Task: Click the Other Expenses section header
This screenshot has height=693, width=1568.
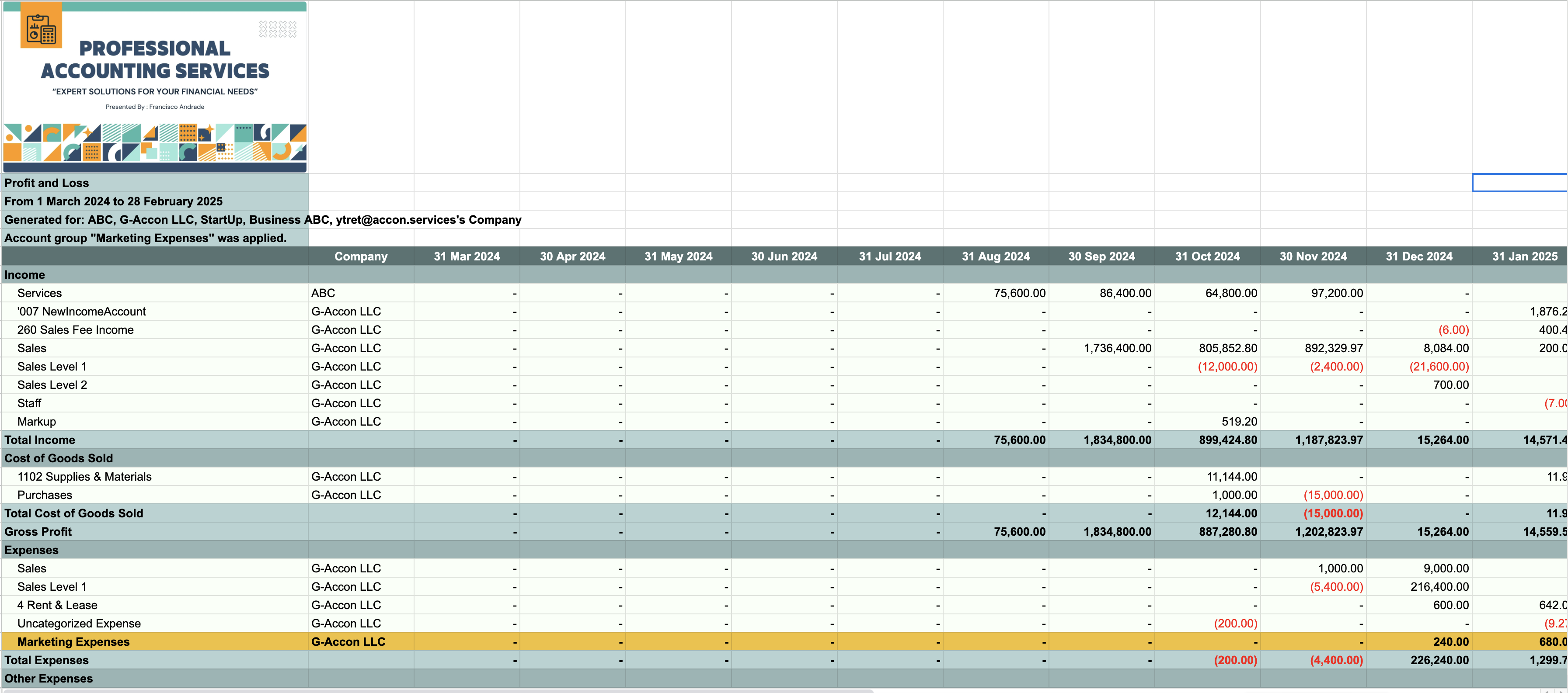Action: tap(49, 679)
